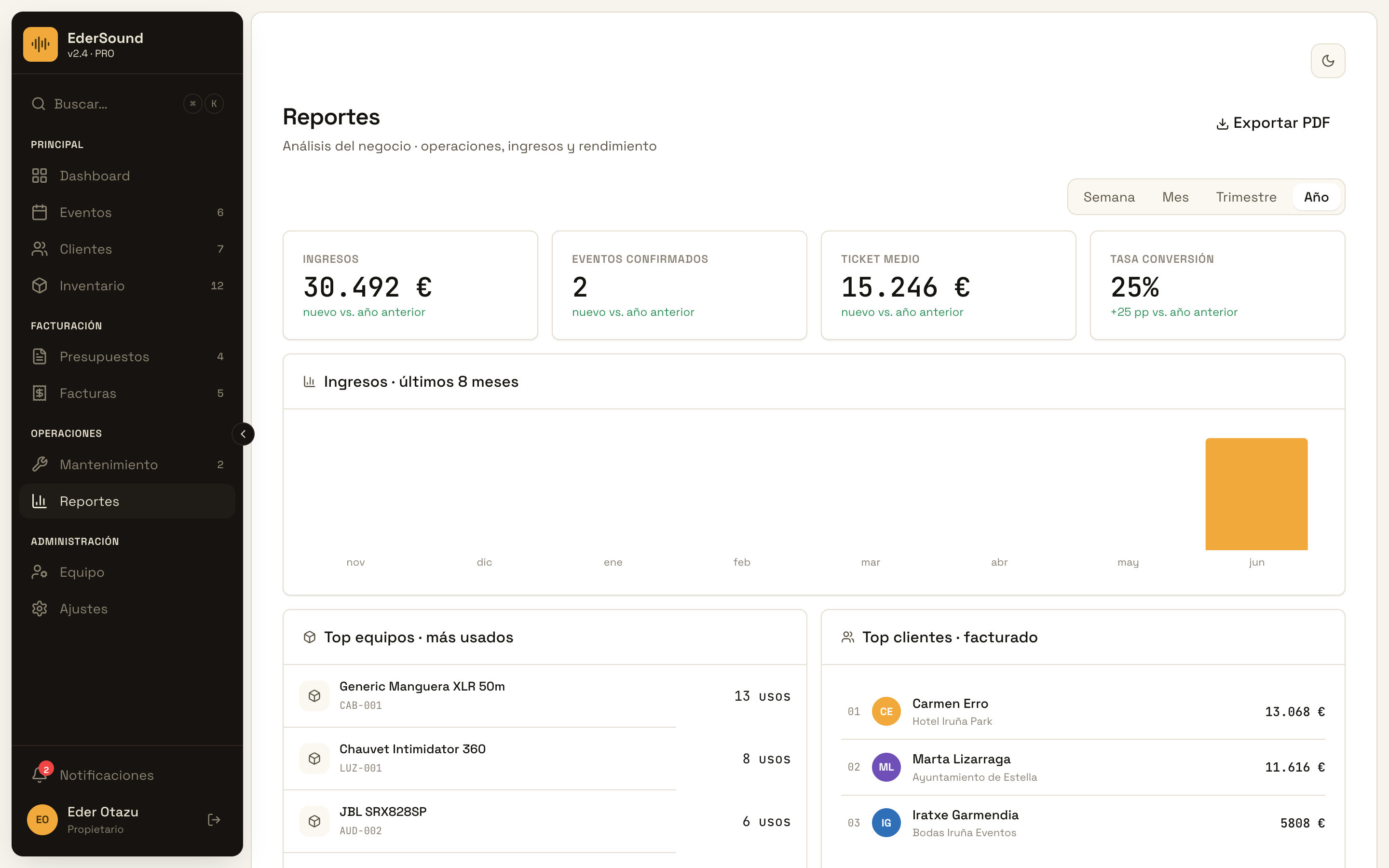Open the Facturas section
This screenshot has width=1389, height=868.
pos(127,393)
